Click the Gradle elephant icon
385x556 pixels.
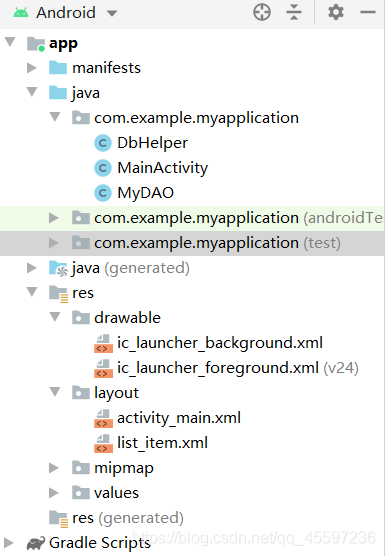pos(36,543)
